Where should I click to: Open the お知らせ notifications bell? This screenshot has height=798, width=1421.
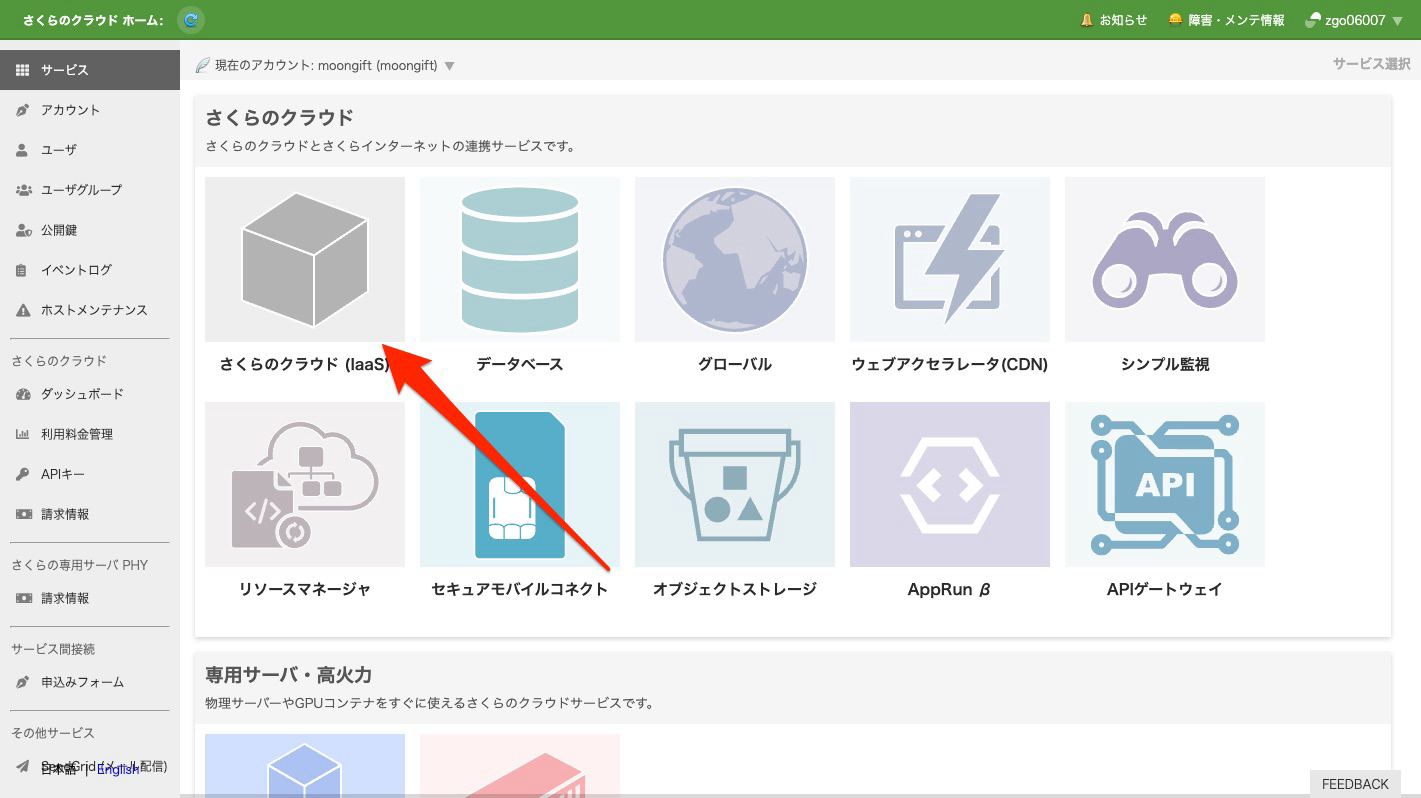[1114, 20]
